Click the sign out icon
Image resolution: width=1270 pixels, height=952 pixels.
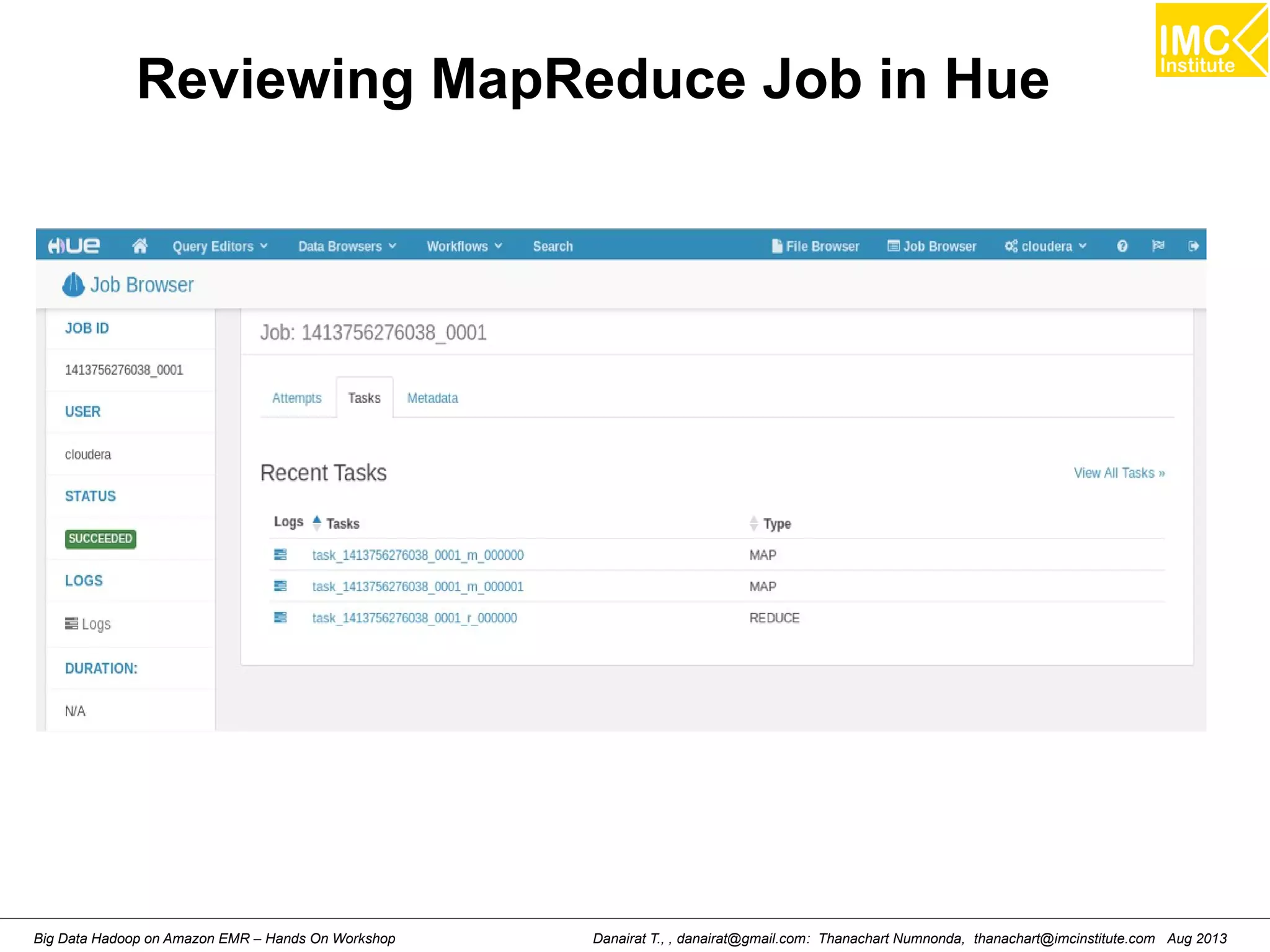(1193, 247)
